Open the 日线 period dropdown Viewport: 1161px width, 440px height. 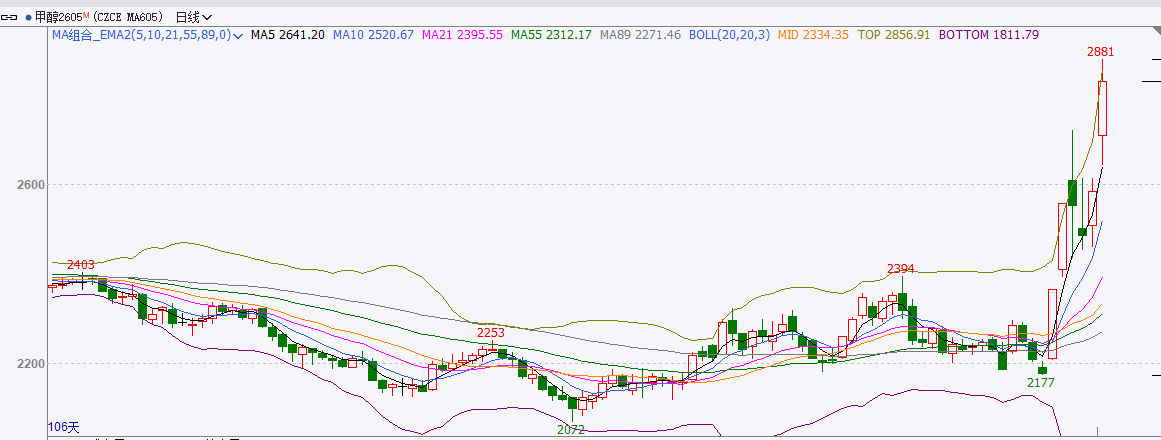click(193, 17)
